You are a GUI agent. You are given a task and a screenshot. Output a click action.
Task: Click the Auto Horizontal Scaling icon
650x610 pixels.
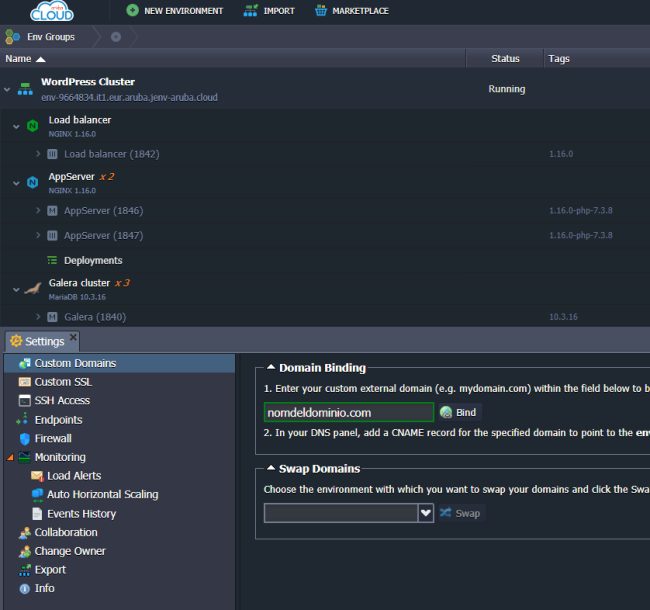[37, 494]
